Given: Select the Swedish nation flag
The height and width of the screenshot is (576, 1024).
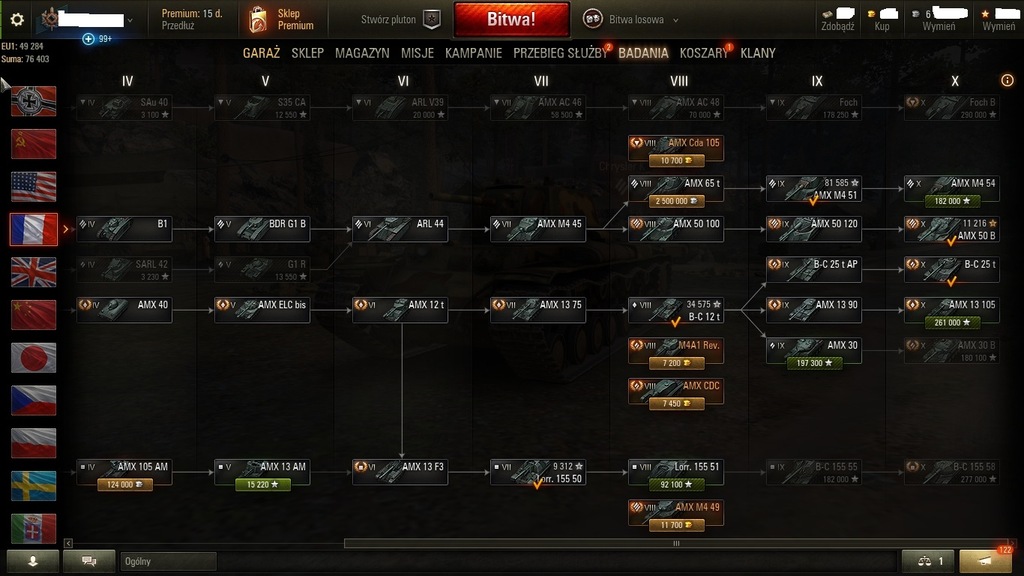Looking at the screenshot, I should pos(33,486).
